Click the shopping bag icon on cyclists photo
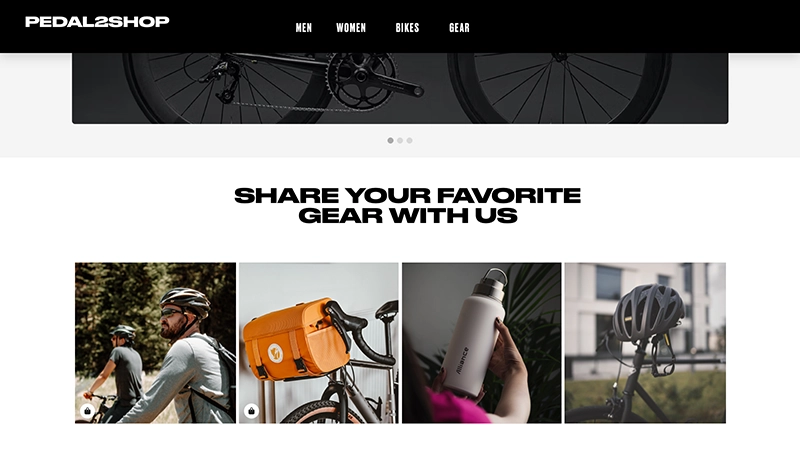Viewport: 800px width, 450px height. 87,411
